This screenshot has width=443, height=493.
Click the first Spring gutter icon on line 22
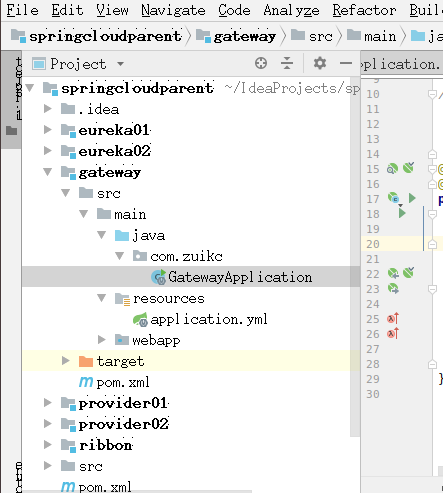point(393,273)
